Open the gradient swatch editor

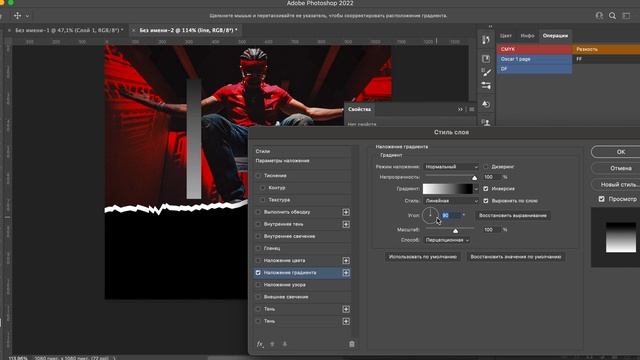pyautogui.click(x=448, y=189)
